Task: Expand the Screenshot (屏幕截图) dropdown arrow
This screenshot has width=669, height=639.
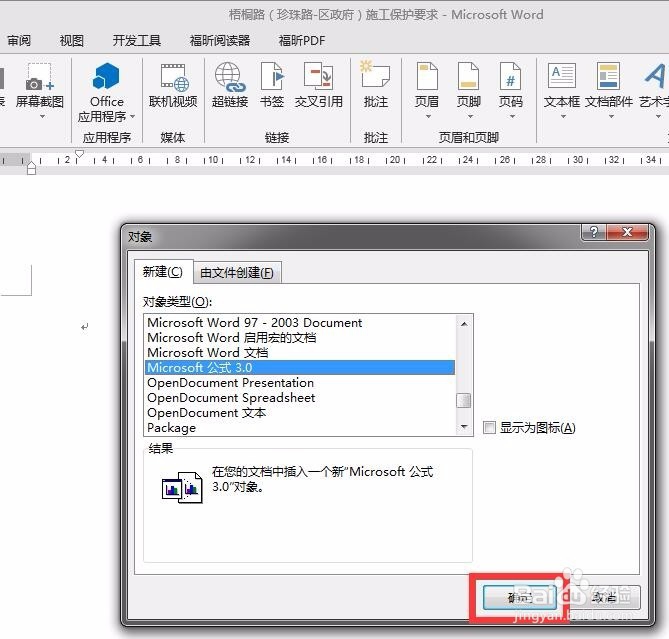Action: (42, 116)
